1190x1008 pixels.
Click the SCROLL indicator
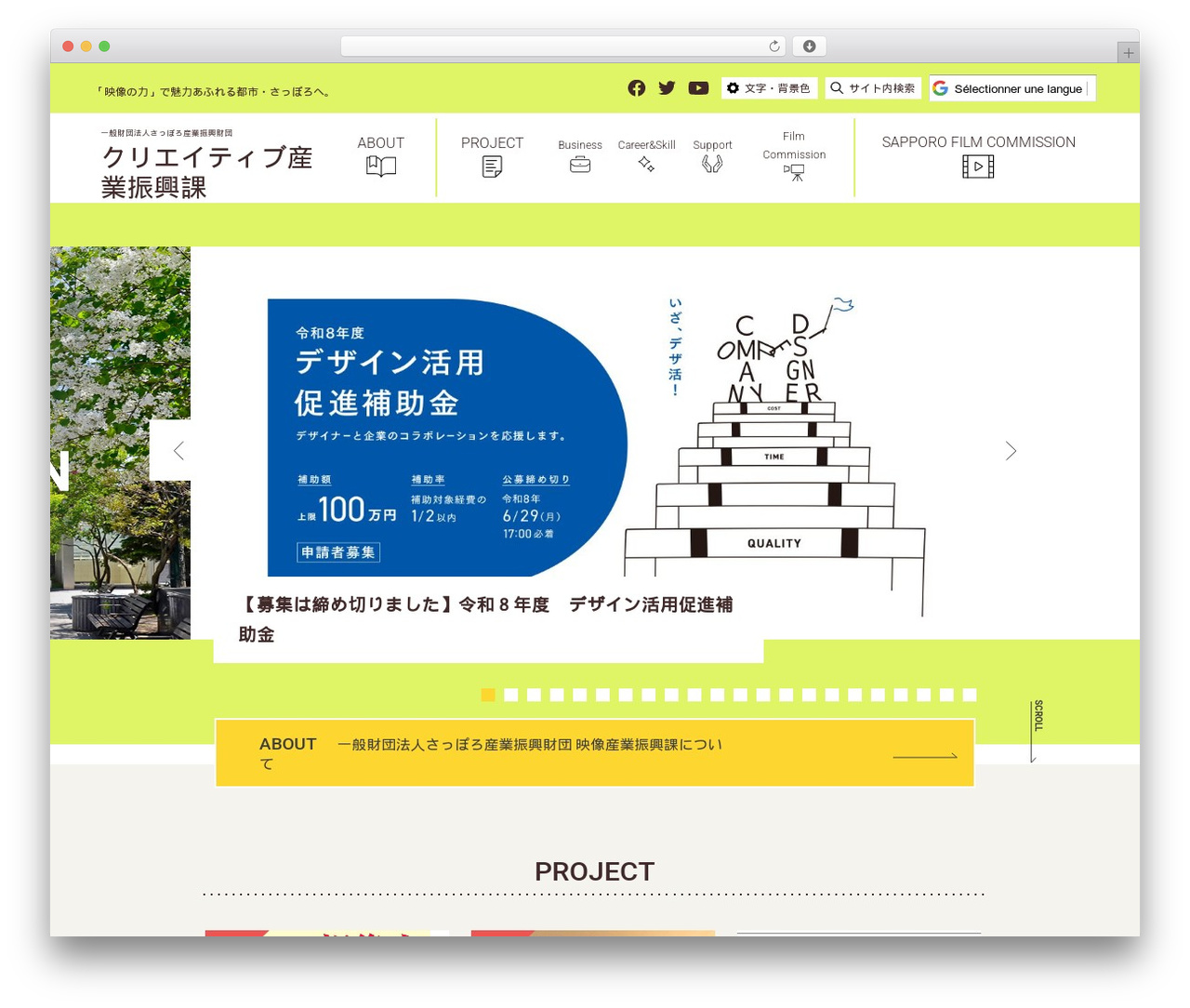point(1036,730)
